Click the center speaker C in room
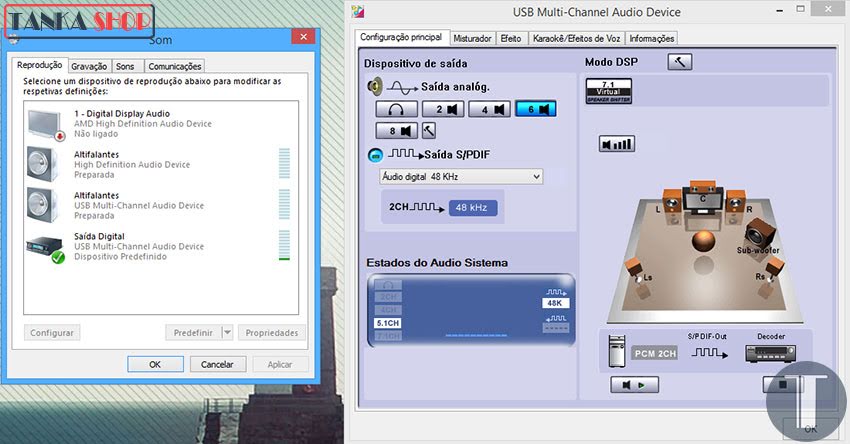The image size is (850, 444). 703,199
